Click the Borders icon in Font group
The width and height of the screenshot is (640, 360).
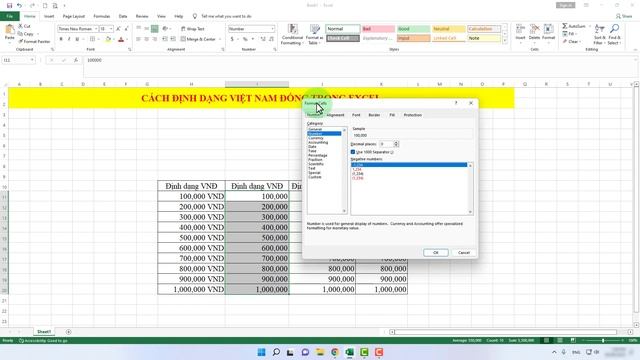93,39
